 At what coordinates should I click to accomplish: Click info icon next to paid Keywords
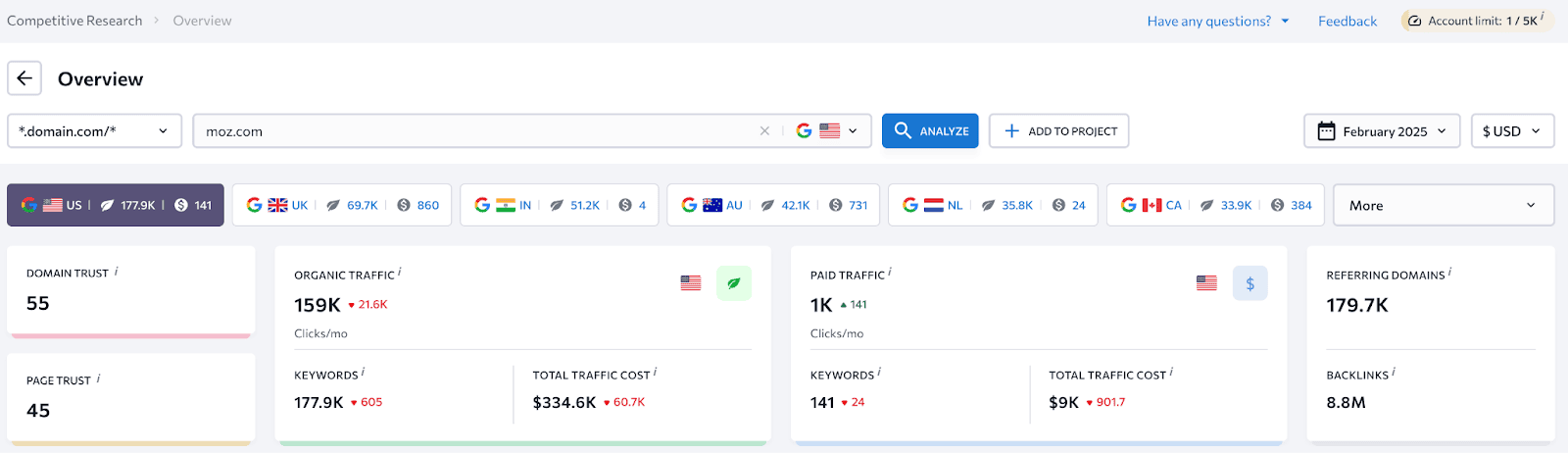[x=879, y=373]
